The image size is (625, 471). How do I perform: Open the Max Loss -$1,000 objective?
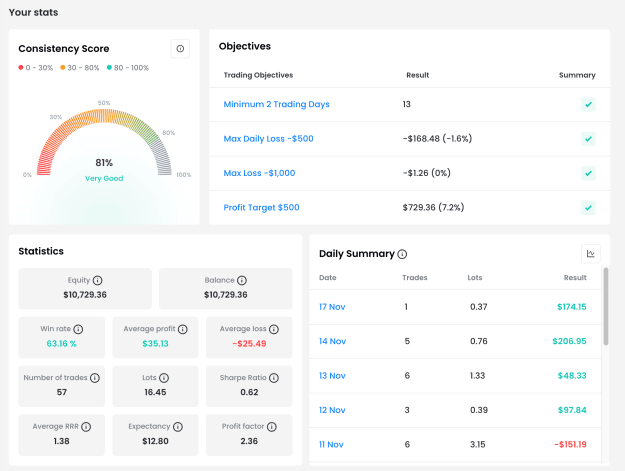(x=259, y=173)
